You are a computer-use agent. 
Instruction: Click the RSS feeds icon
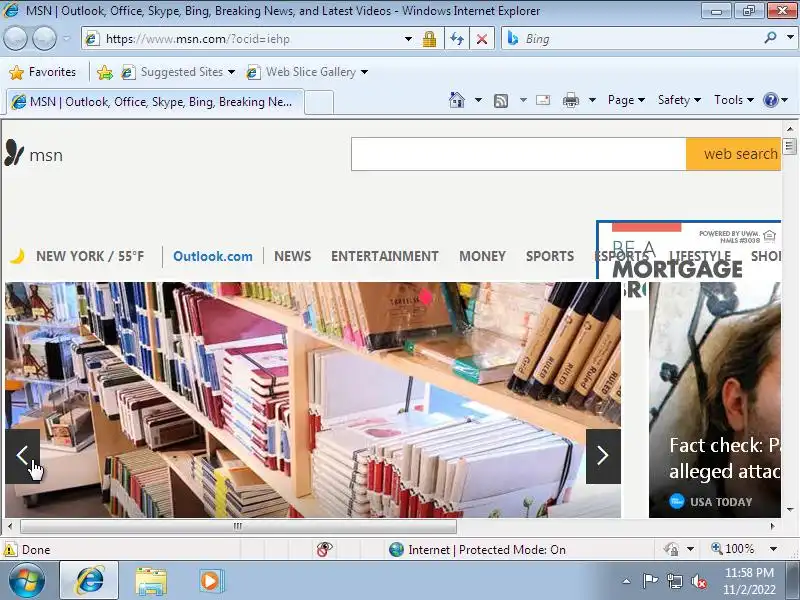[x=501, y=101]
